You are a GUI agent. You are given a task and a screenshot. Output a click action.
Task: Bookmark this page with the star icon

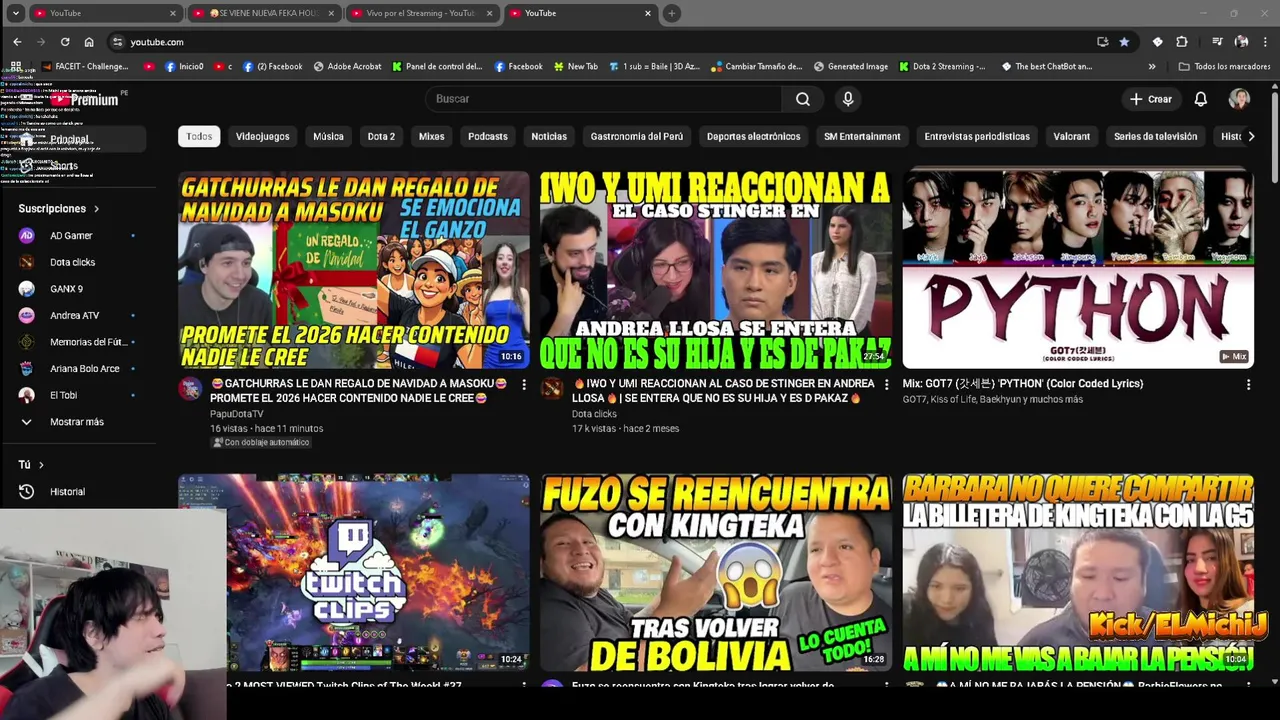[x=1124, y=42]
